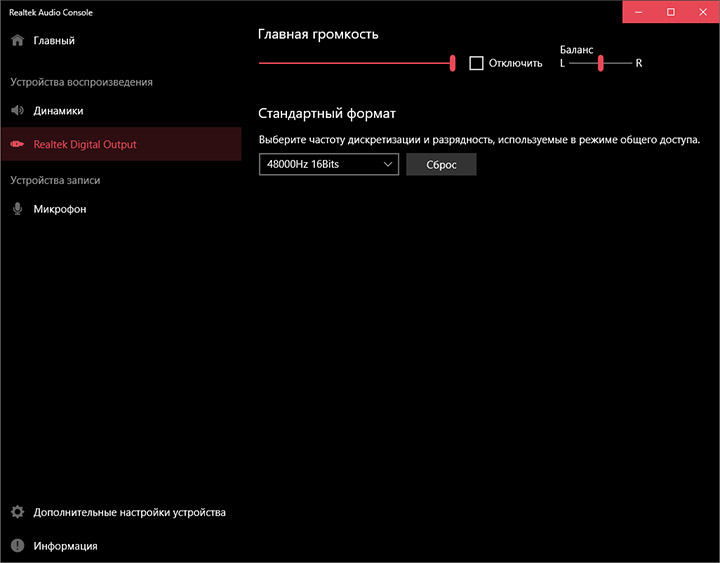Click the speaker icon next to Динамики
This screenshot has width=720, height=563.
(x=17, y=111)
